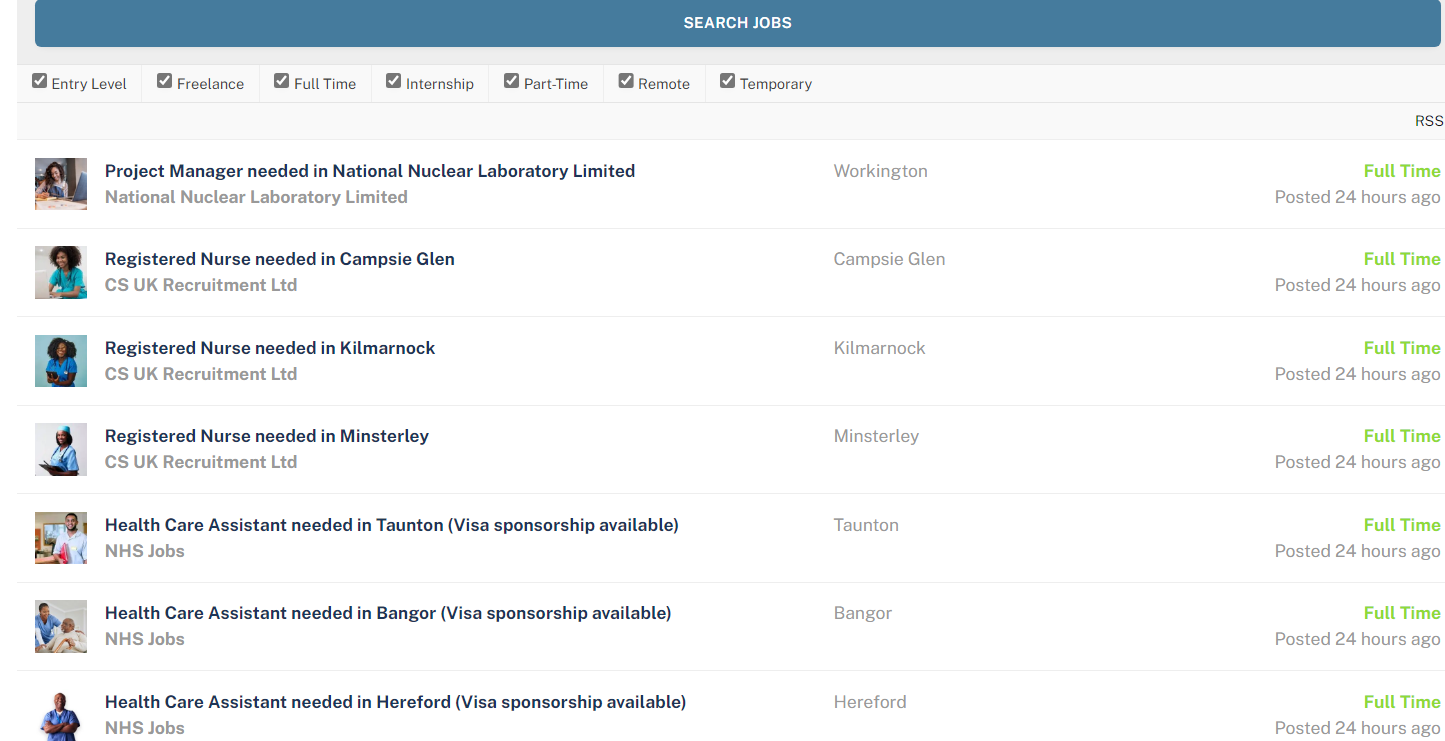Click the Hereford location text
The image size is (1445, 741).
point(870,702)
